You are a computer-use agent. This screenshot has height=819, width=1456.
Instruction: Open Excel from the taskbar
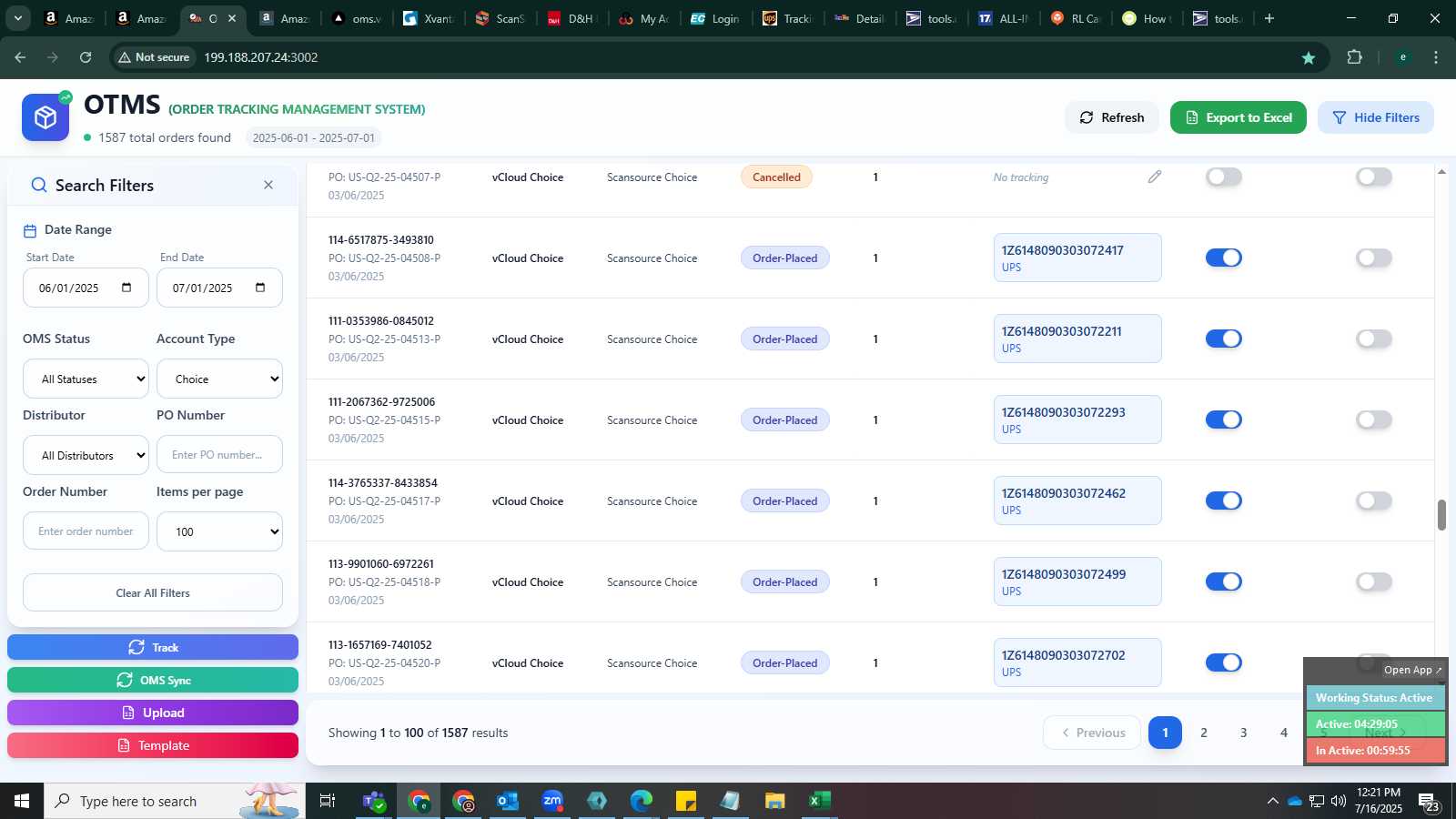click(819, 801)
